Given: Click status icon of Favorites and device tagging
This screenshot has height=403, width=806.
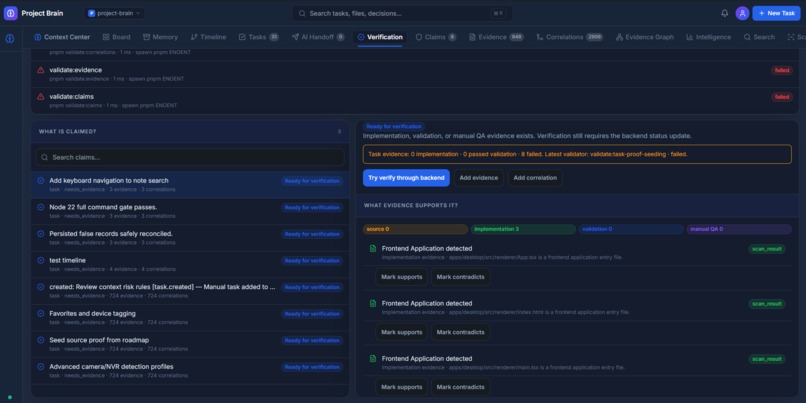Looking at the screenshot, I should [x=41, y=314].
